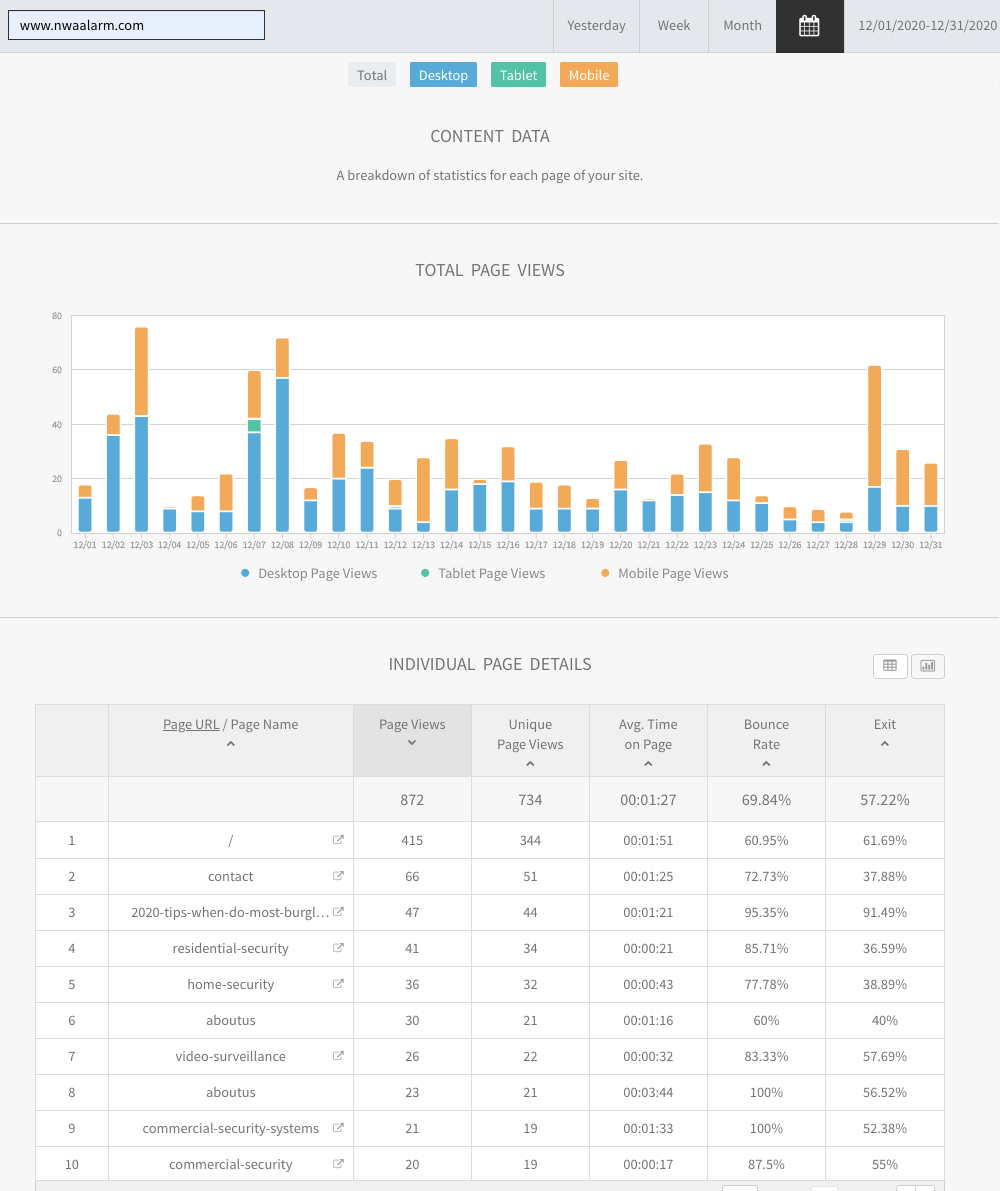Click the homepage page views value 415
The image size is (1000, 1191).
tap(412, 840)
